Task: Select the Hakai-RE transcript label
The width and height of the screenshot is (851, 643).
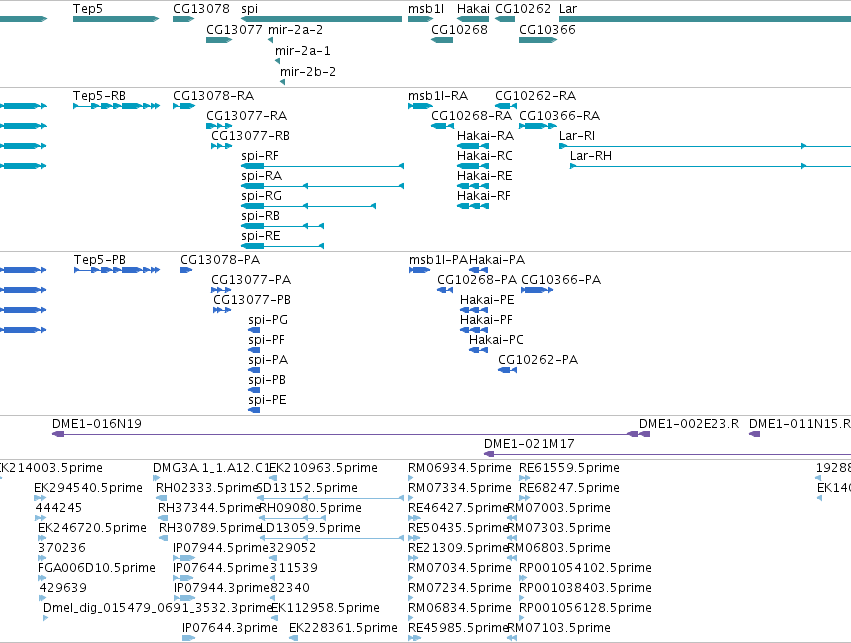Action: coord(485,176)
